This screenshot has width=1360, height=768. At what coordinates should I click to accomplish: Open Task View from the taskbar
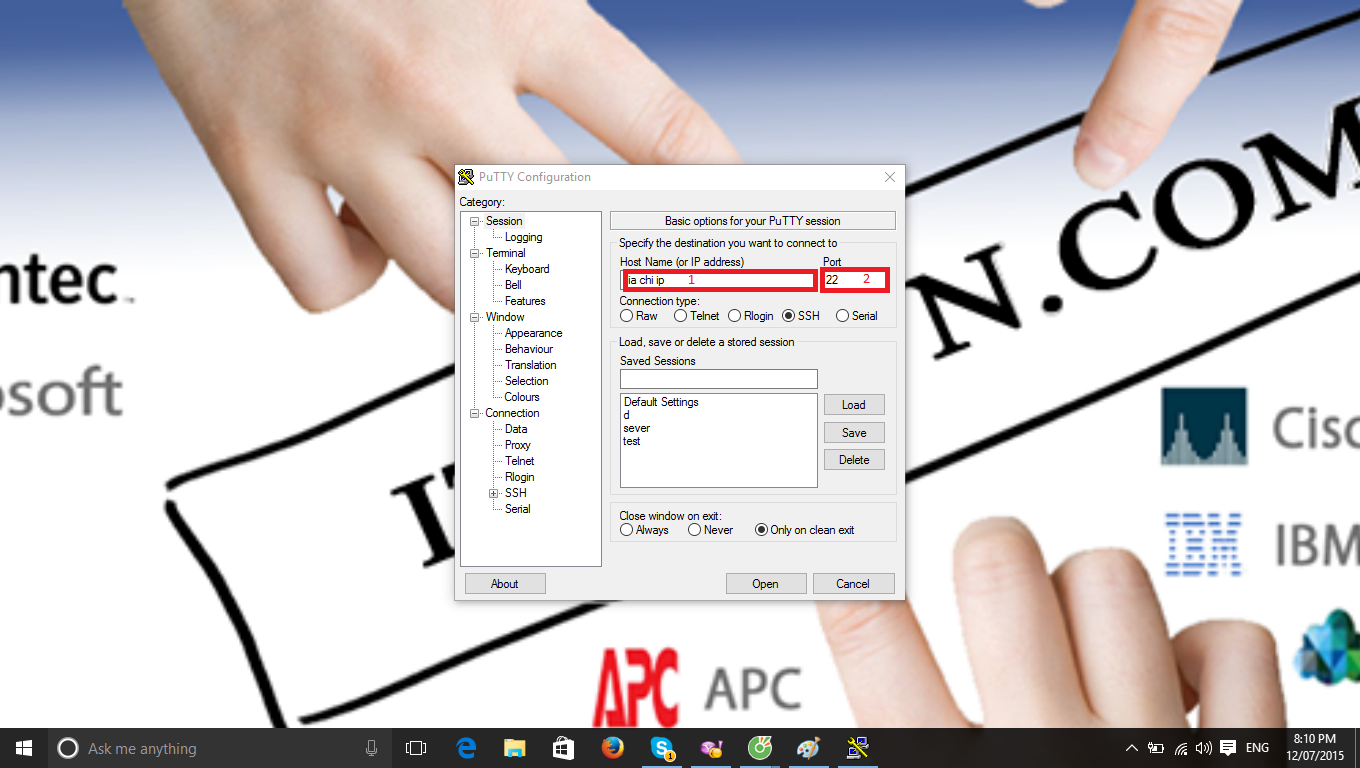[x=416, y=747]
